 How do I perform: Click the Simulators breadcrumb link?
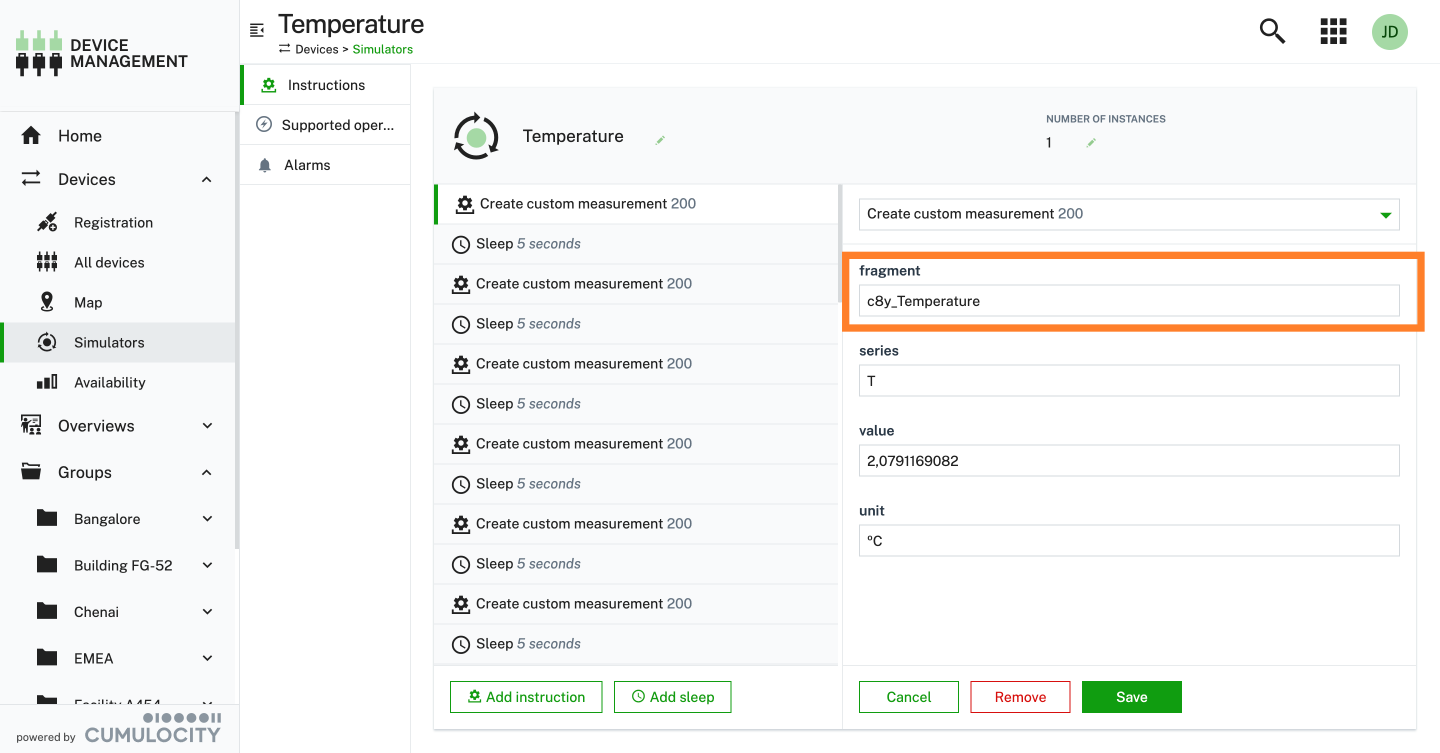click(x=382, y=49)
